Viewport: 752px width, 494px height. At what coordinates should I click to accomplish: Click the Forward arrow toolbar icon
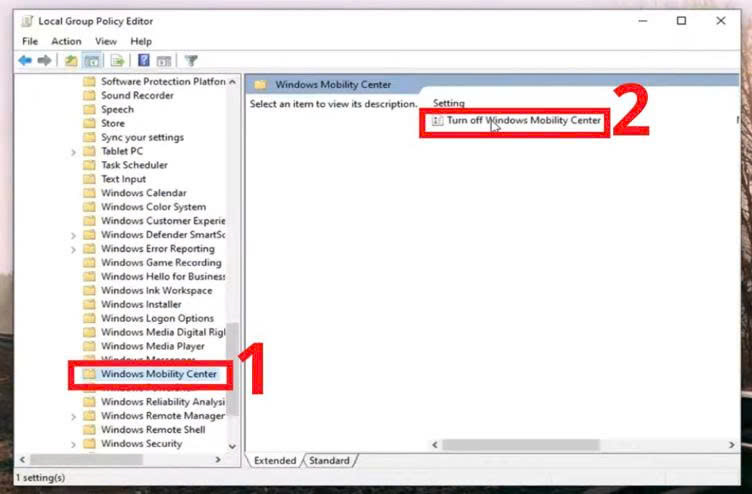[x=44, y=61]
